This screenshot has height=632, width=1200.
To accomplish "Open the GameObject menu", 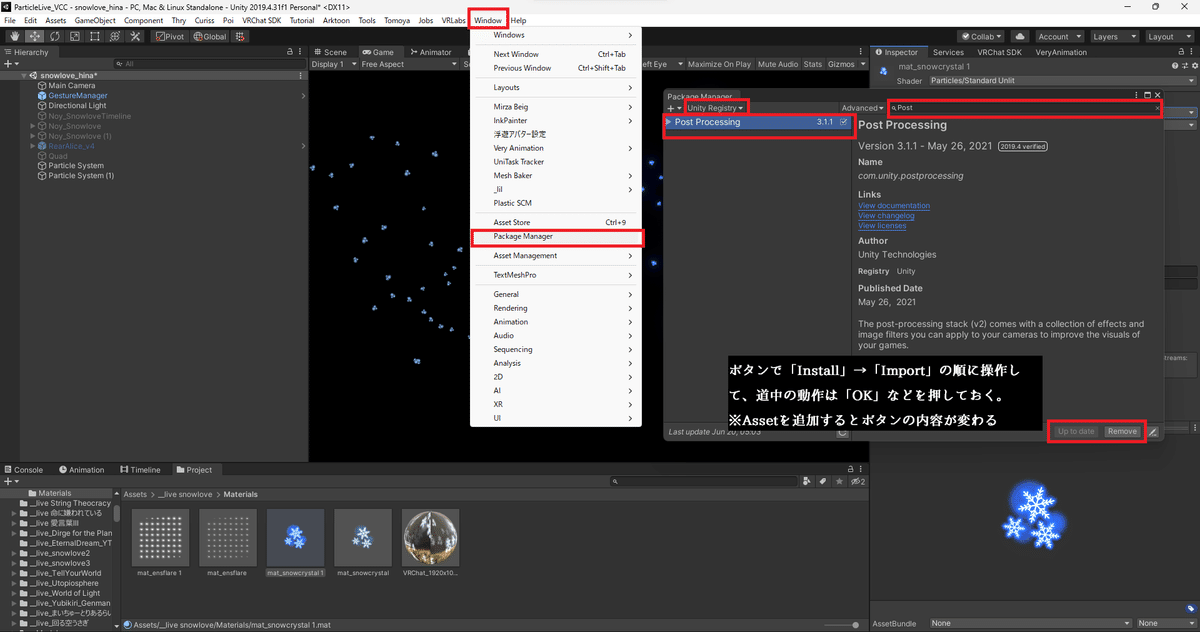I will coord(96,20).
